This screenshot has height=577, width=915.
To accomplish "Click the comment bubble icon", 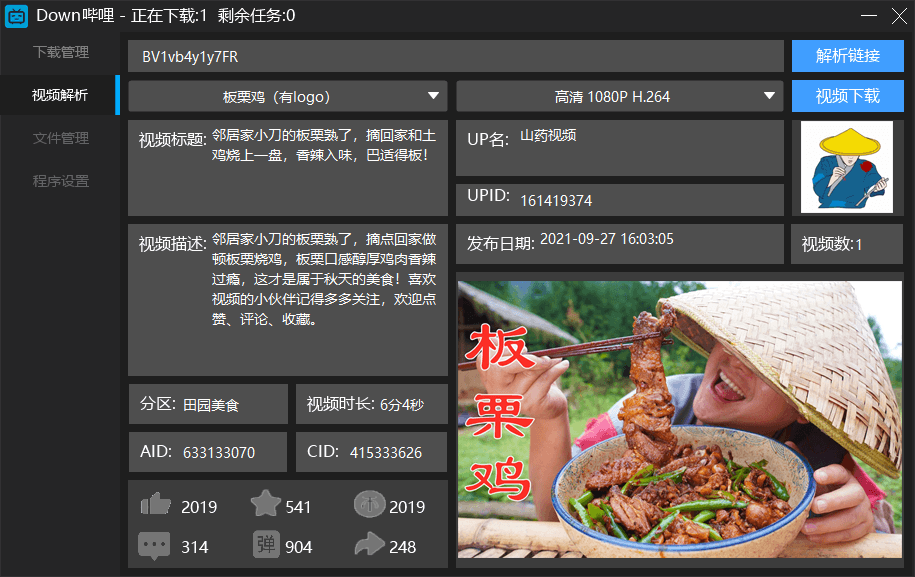I will 154,546.
